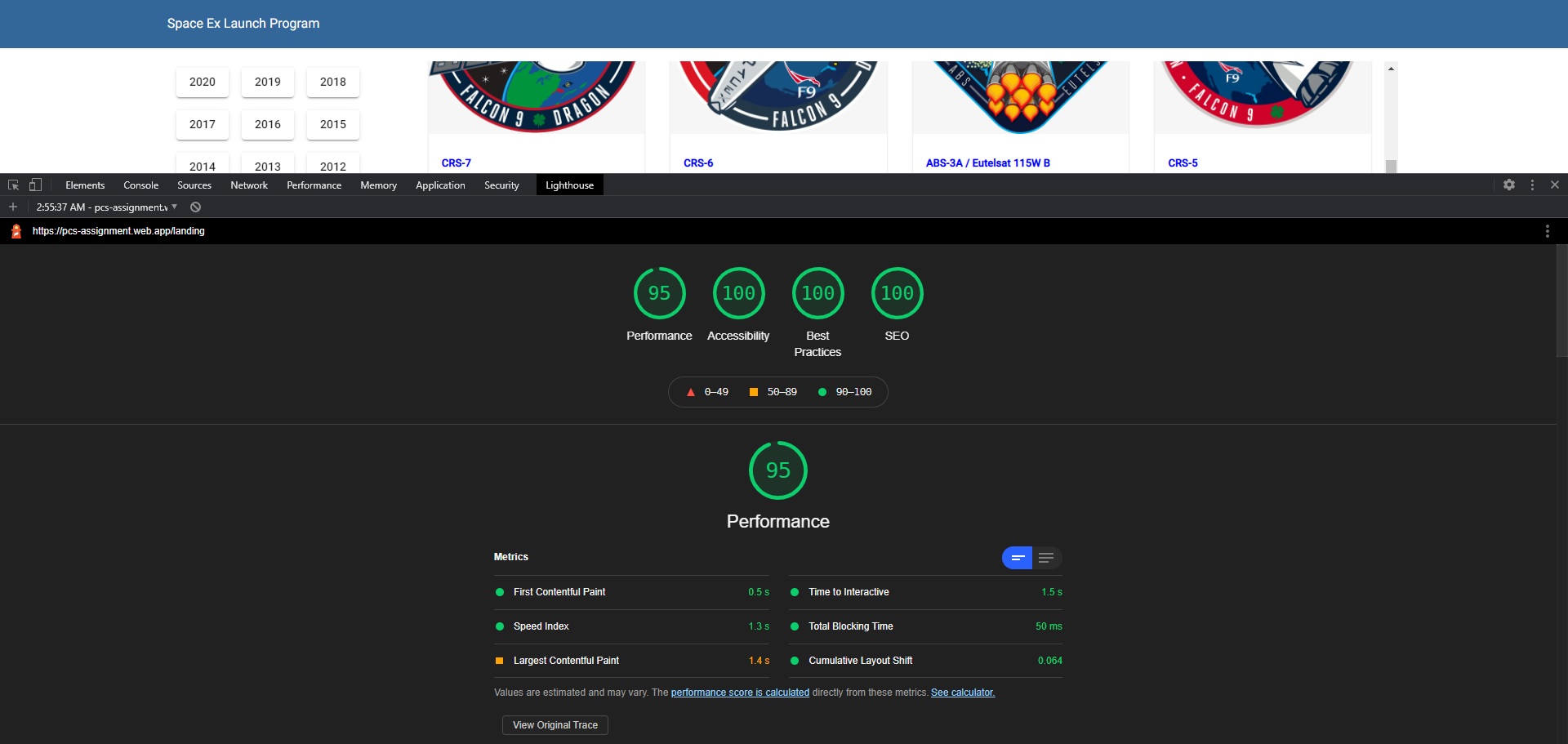Filter launches by year 2018
1568x744 pixels.
(x=333, y=82)
